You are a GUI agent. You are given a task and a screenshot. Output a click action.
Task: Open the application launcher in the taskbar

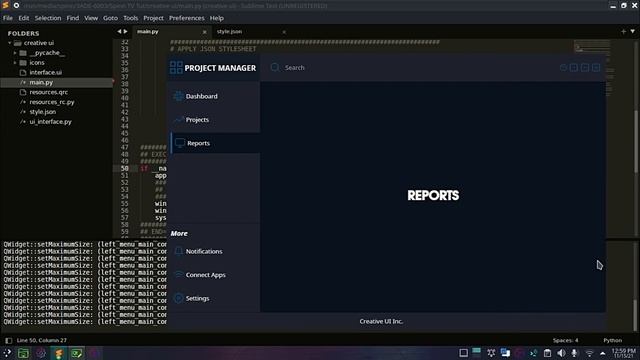coord(7,353)
